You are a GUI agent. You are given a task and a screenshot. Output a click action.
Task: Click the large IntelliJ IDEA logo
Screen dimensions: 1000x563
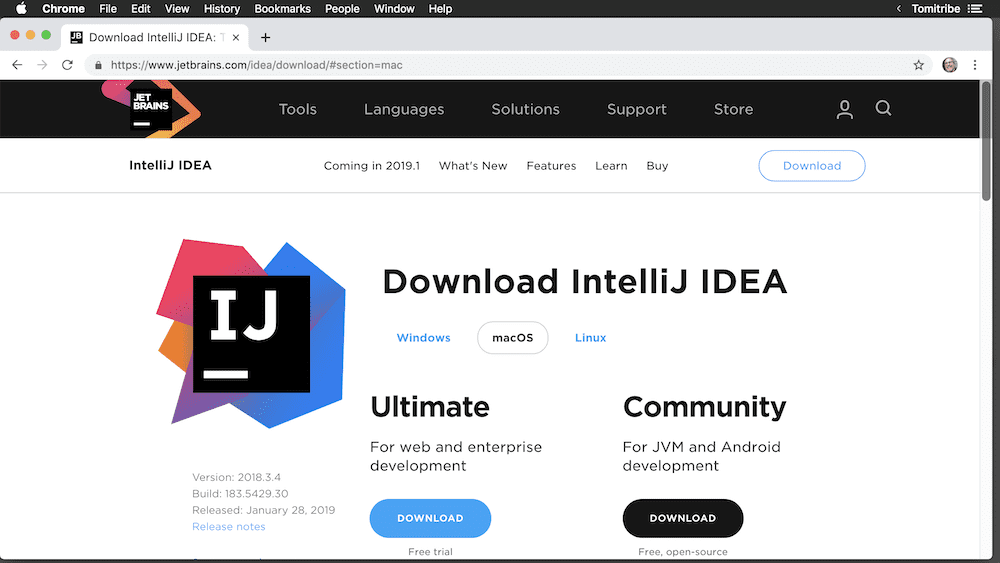pos(251,333)
